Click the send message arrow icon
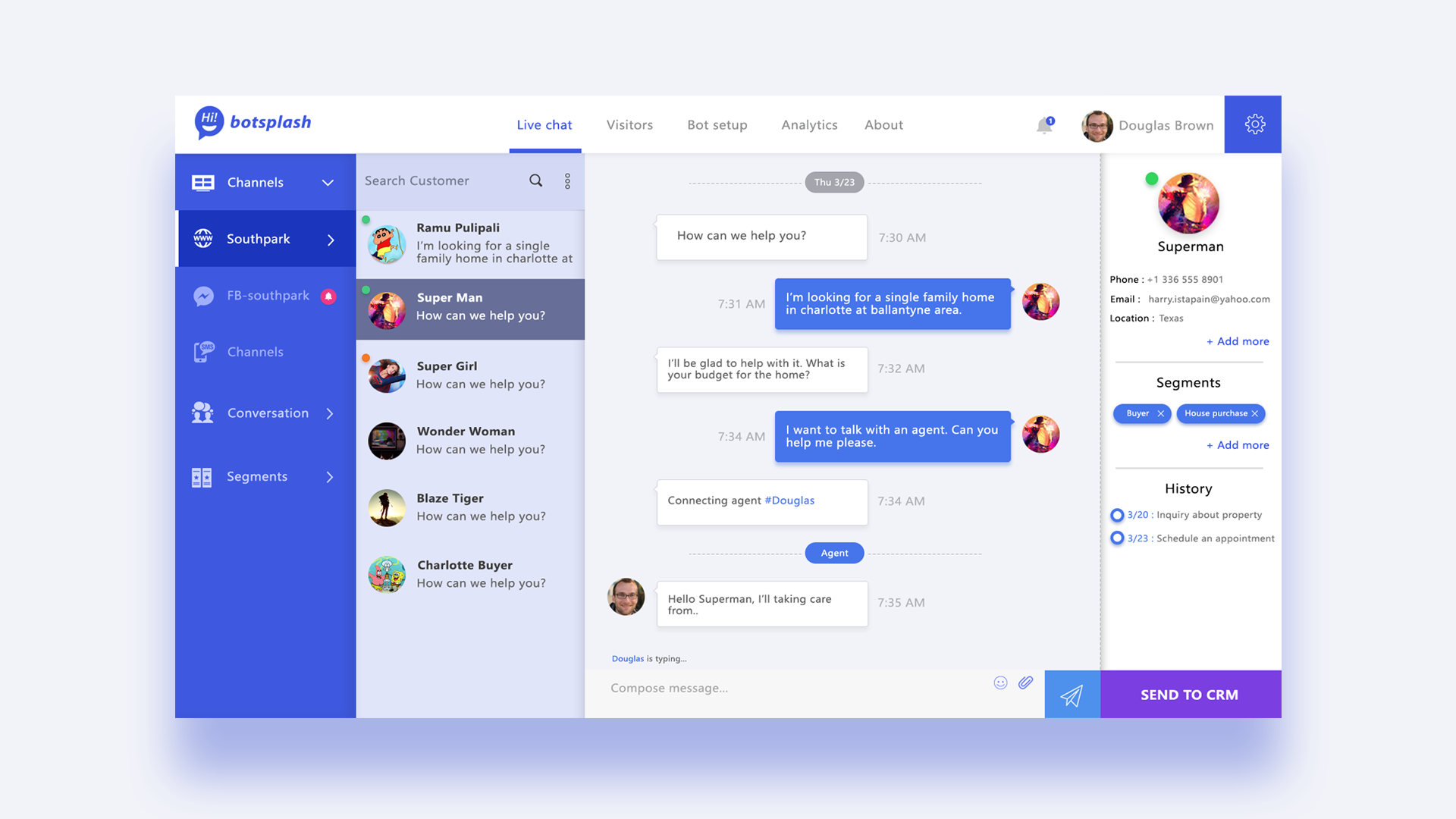1456x819 pixels. point(1071,694)
